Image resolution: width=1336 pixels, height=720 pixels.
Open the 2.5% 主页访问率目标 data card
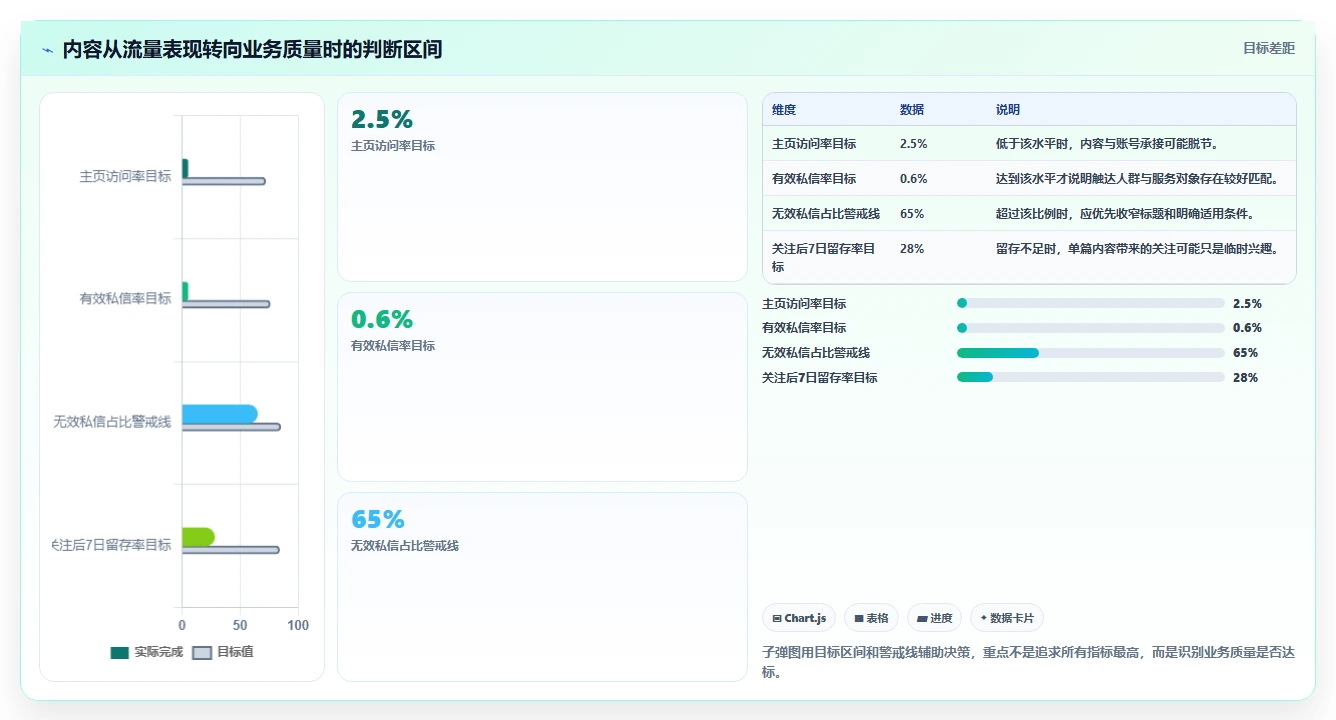coord(542,187)
